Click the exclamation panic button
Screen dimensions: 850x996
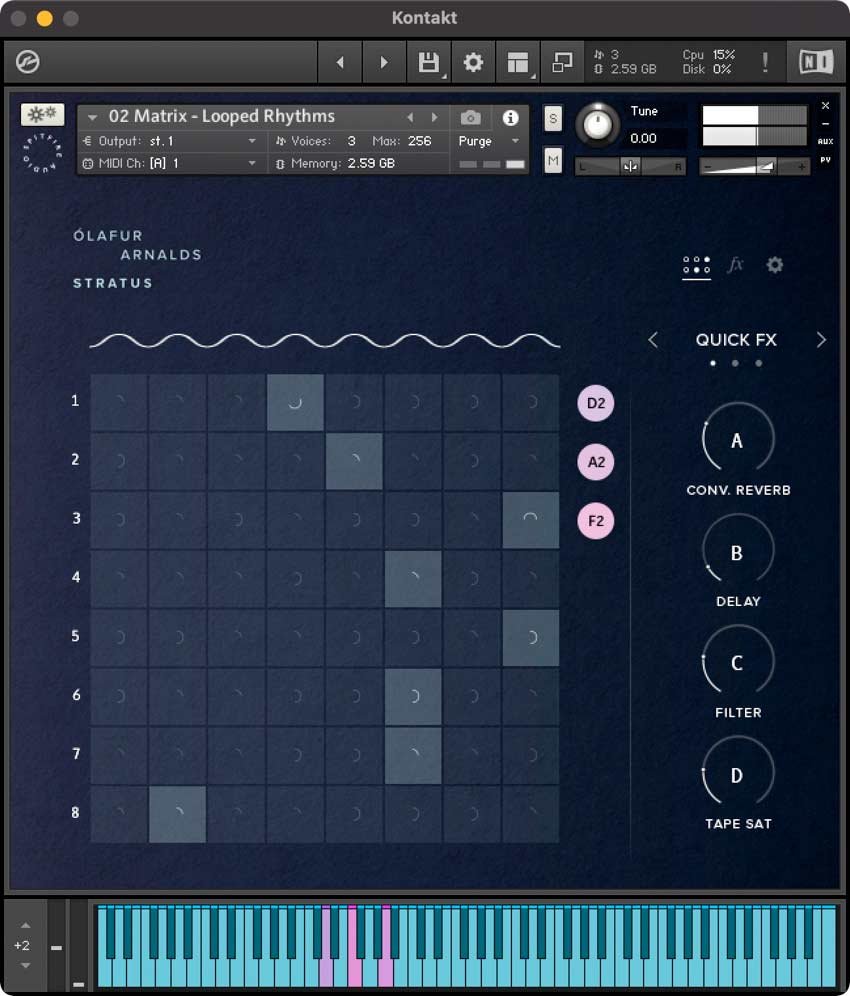point(765,62)
